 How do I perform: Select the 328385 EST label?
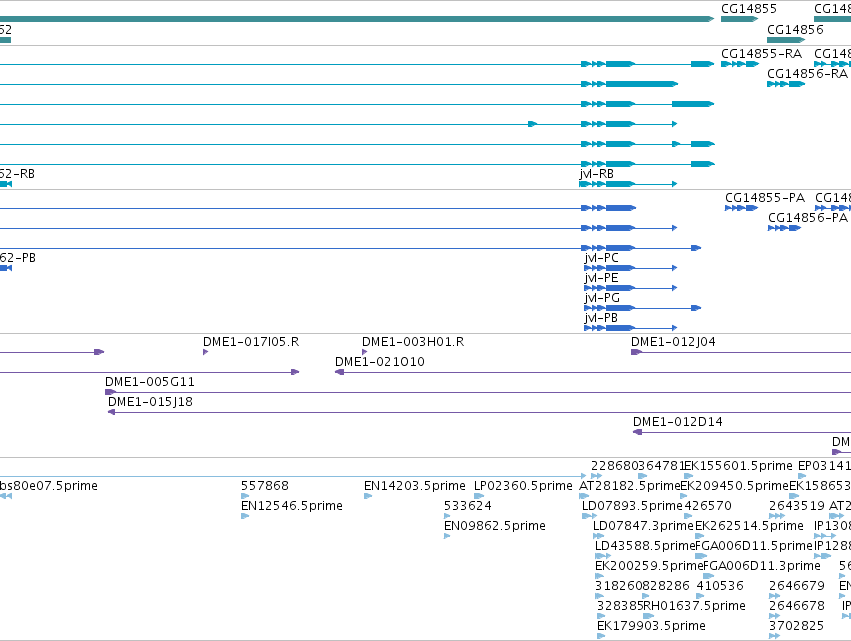tap(620, 606)
